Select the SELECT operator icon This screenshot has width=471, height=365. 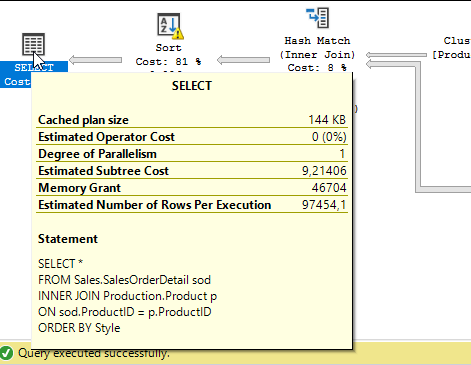(x=33, y=44)
